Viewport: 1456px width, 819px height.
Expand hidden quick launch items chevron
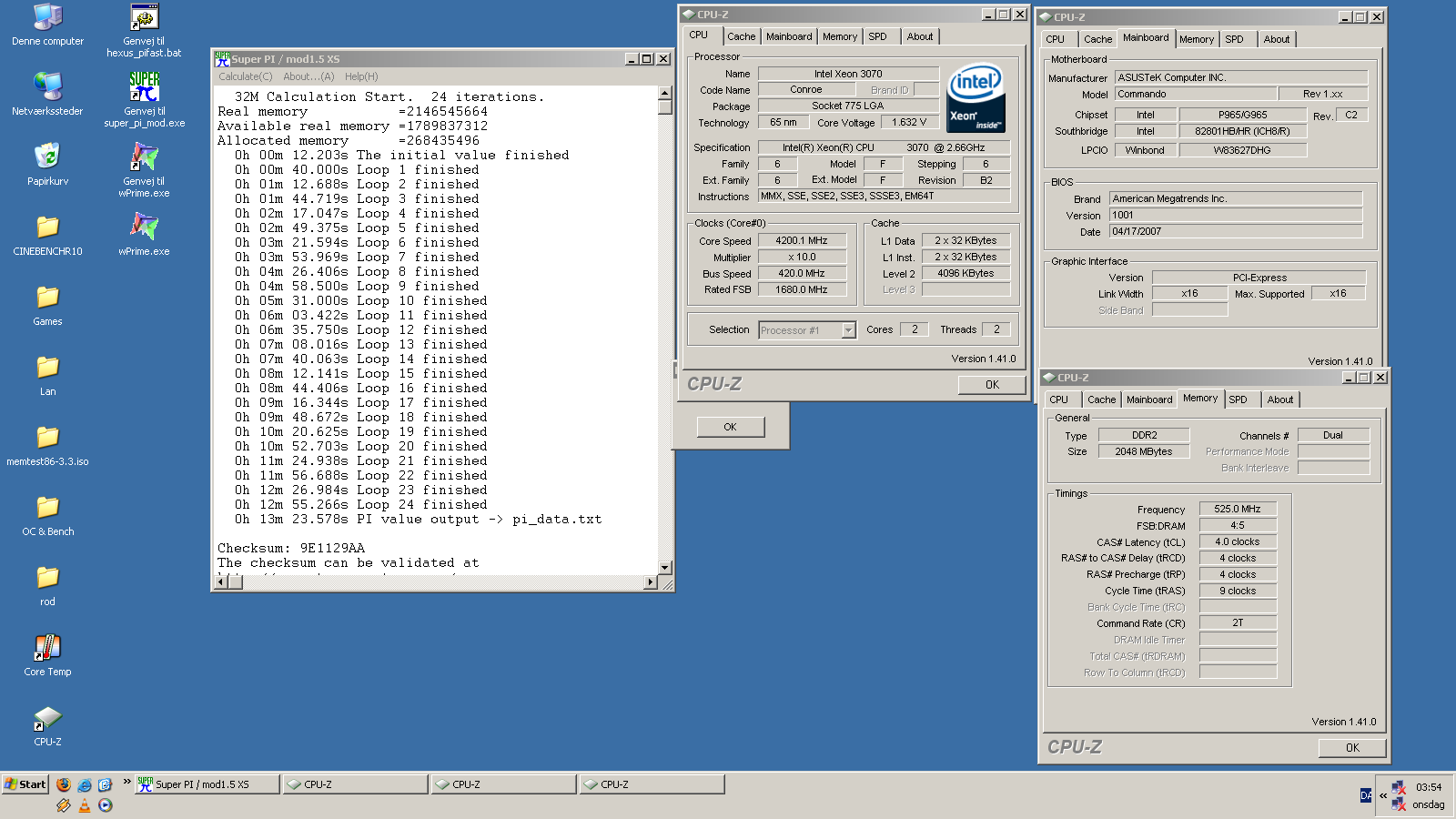click(x=127, y=781)
